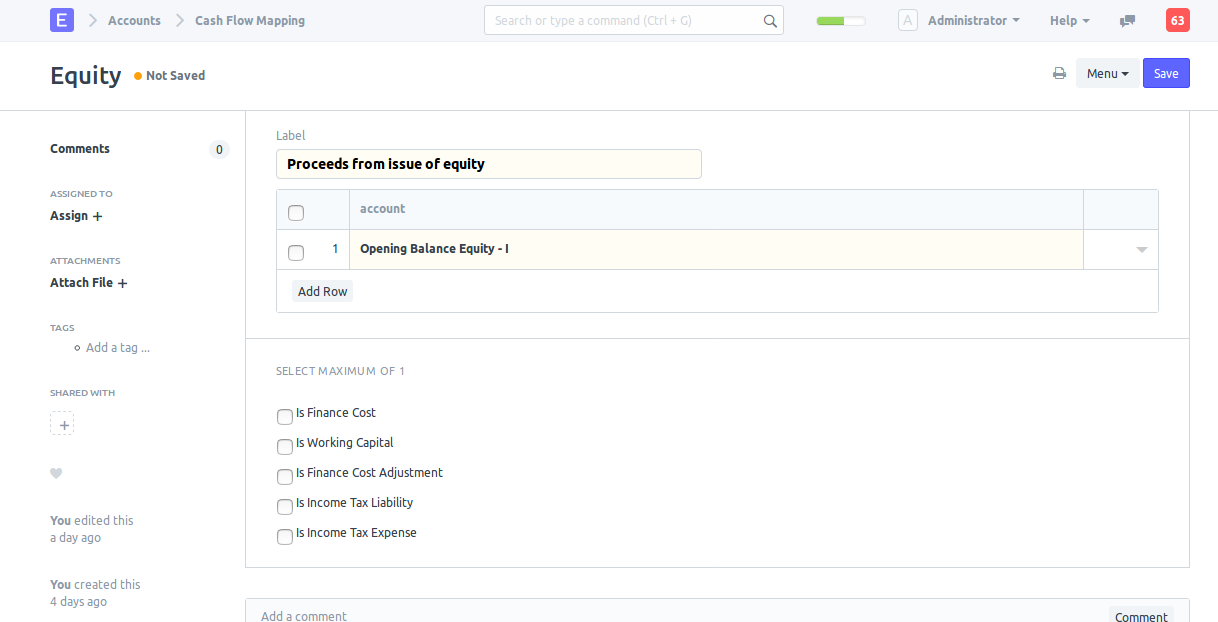
Task: Click the search magnifier icon
Action: point(769,21)
